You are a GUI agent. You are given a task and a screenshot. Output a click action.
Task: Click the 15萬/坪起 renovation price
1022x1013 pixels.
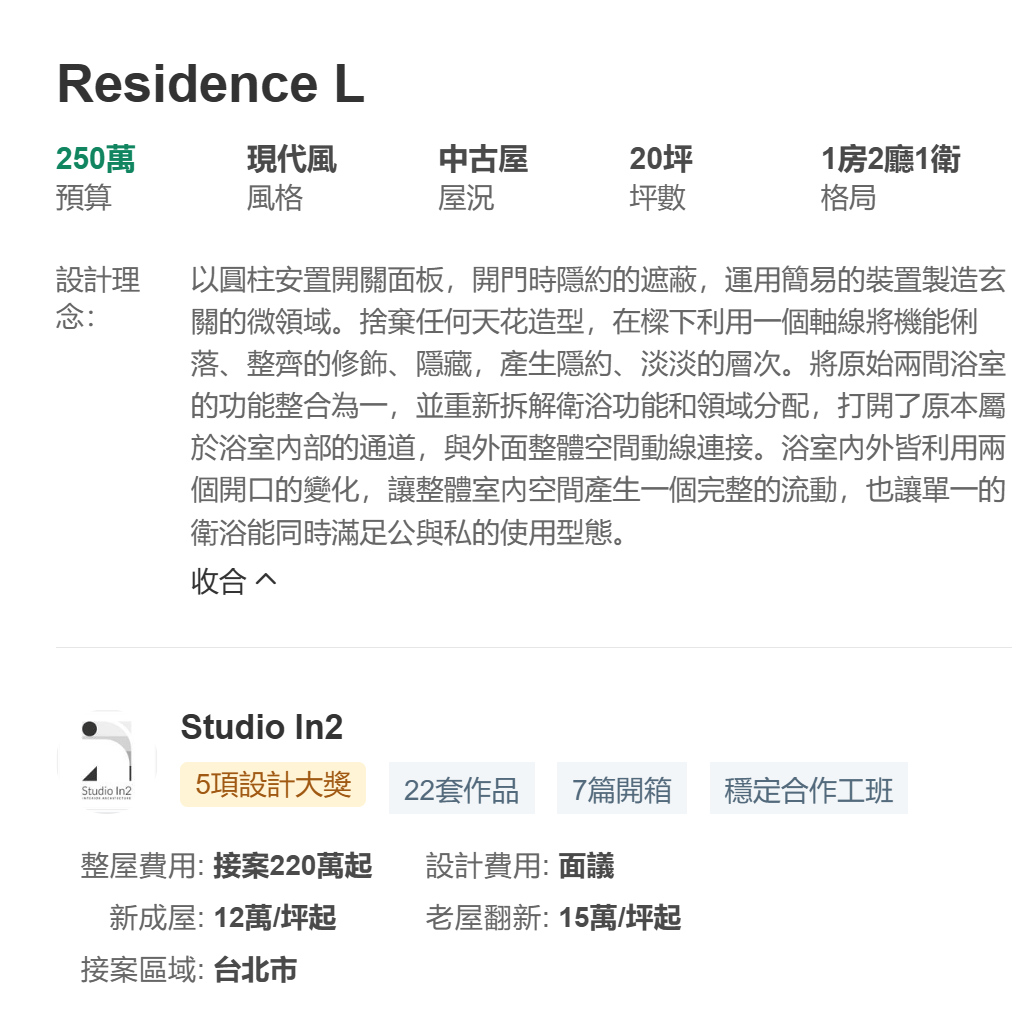[619, 918]
